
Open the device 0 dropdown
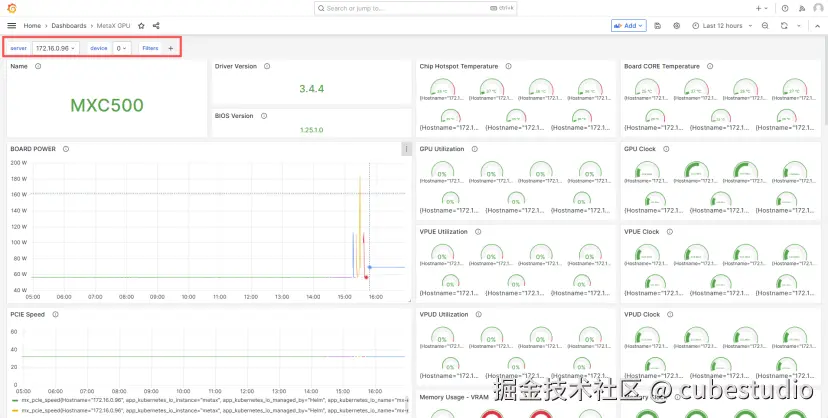click(122, 48)
